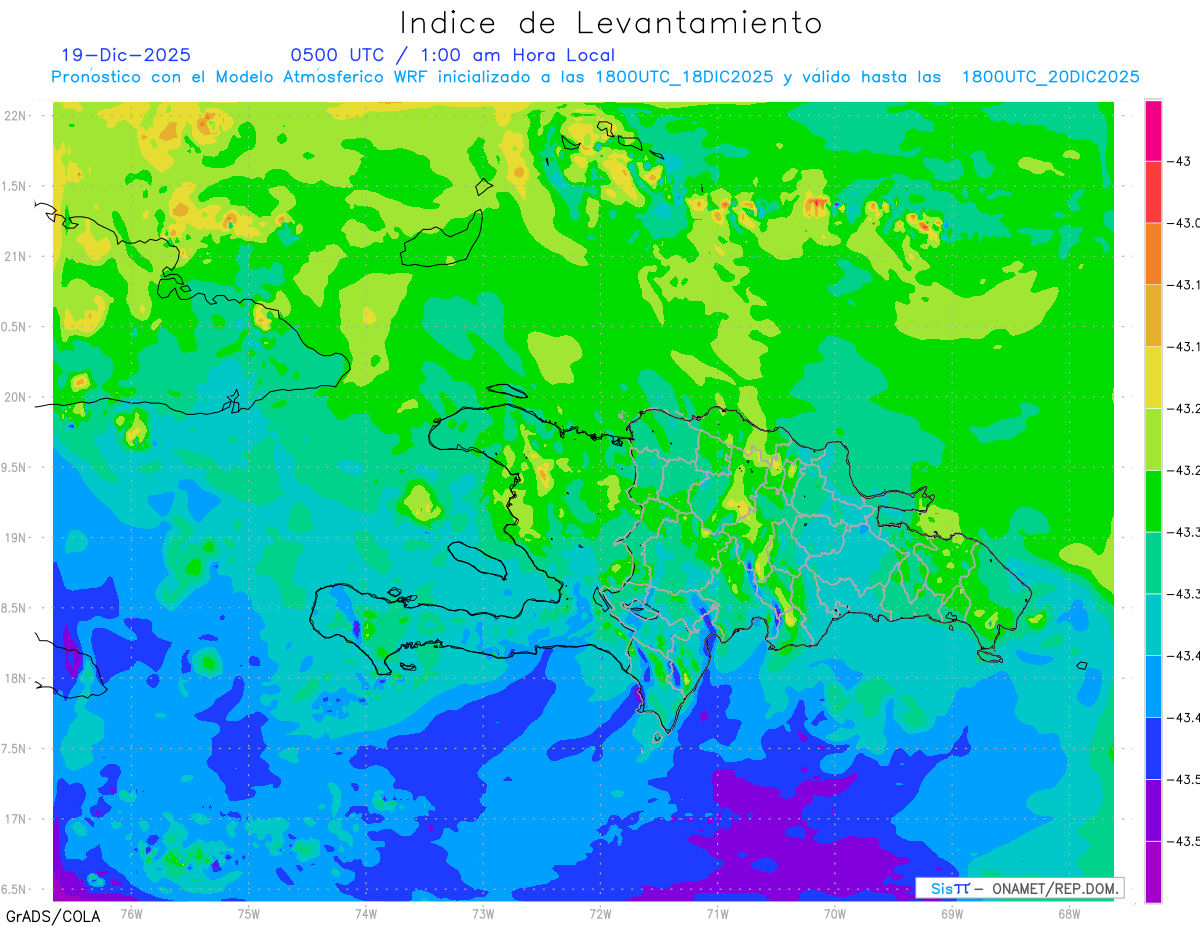Click the Tortuga Island outline north of Haiti
1200x927 pixels.
click(507, 391)
